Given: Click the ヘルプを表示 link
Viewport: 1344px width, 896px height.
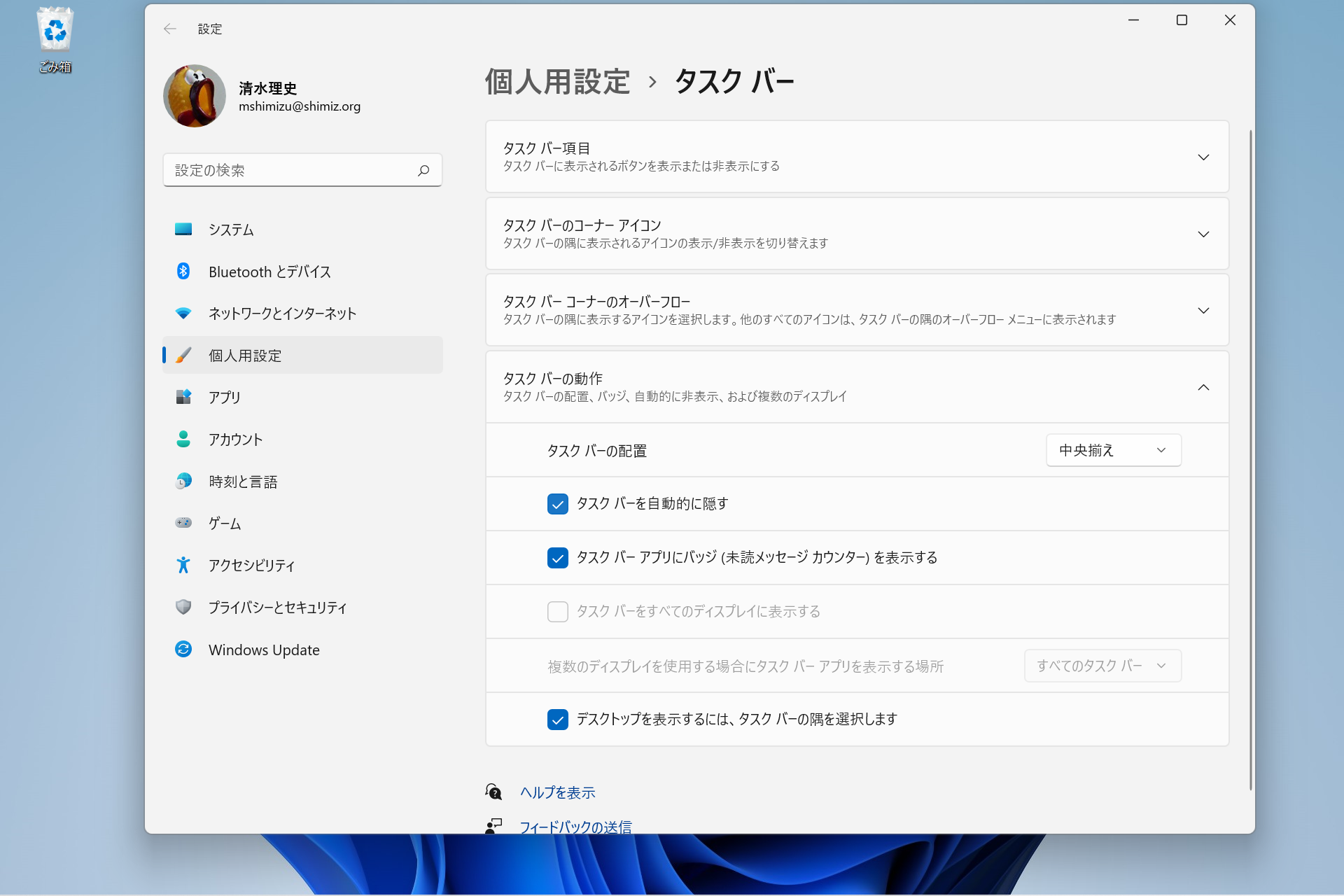Looking at the screenshot, I should click(x=556, y=792).
